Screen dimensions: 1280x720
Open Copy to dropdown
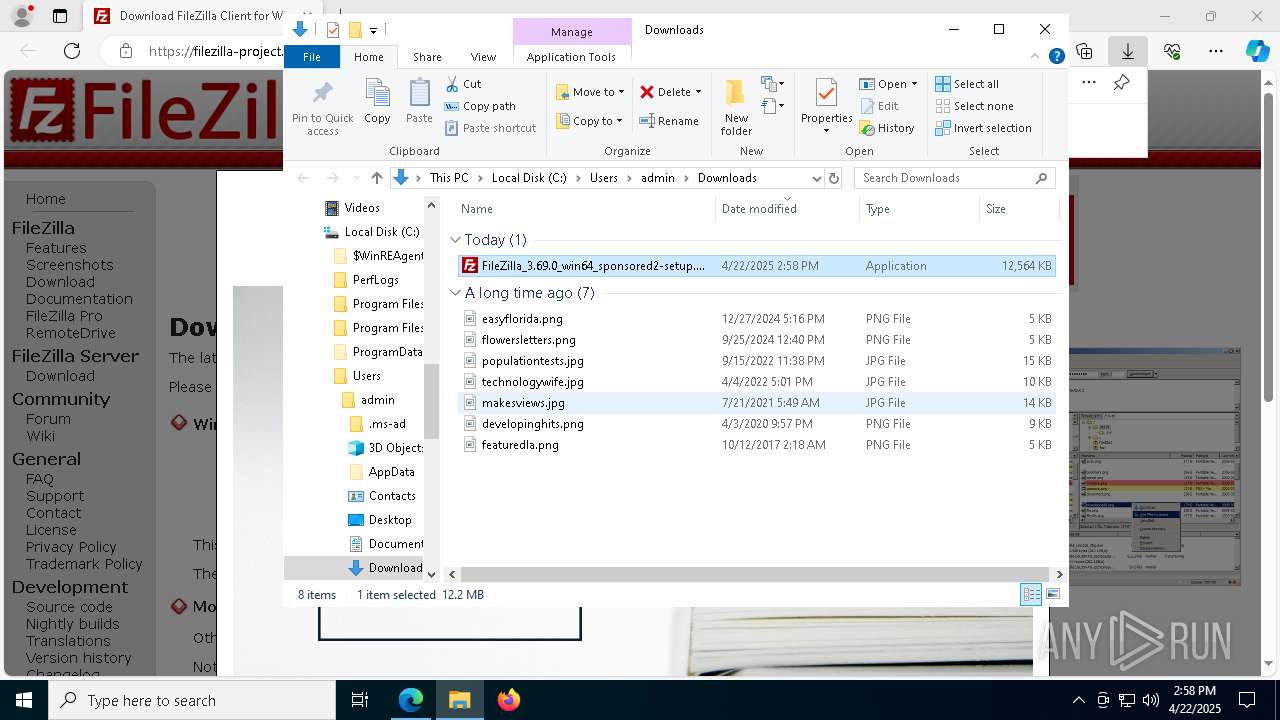tap(590, 121)
